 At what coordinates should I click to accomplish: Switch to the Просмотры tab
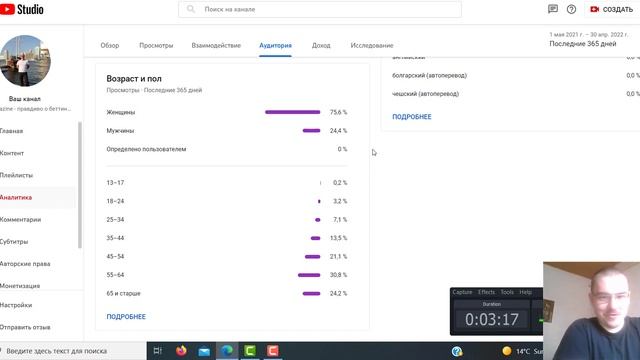coord(156,45)
